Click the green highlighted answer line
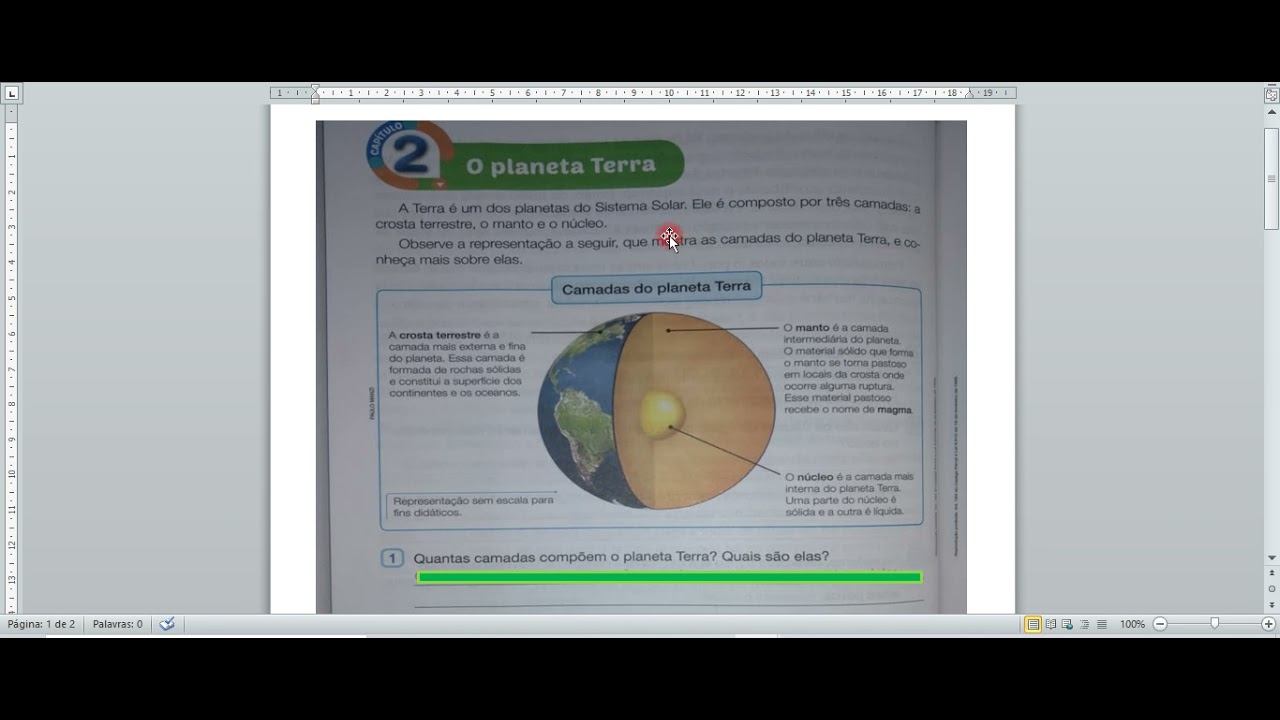Image resolution: width=1280 pixels, height=720 pixels. point(668,577)
